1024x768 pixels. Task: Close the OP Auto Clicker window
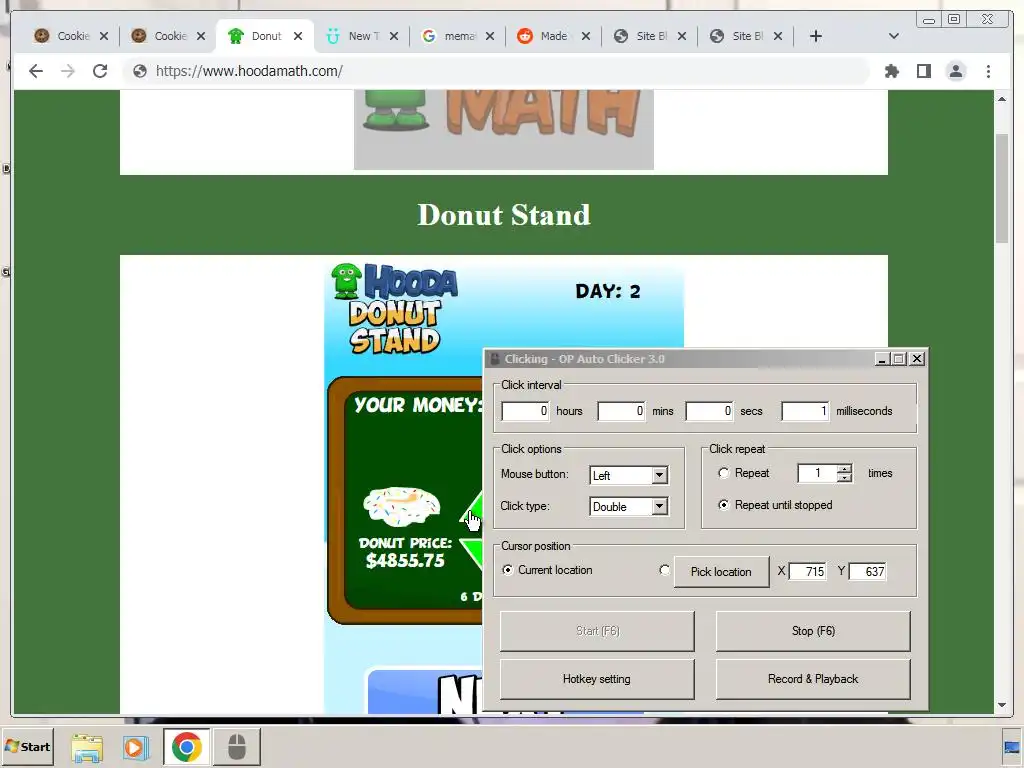[x=917, y=359]
